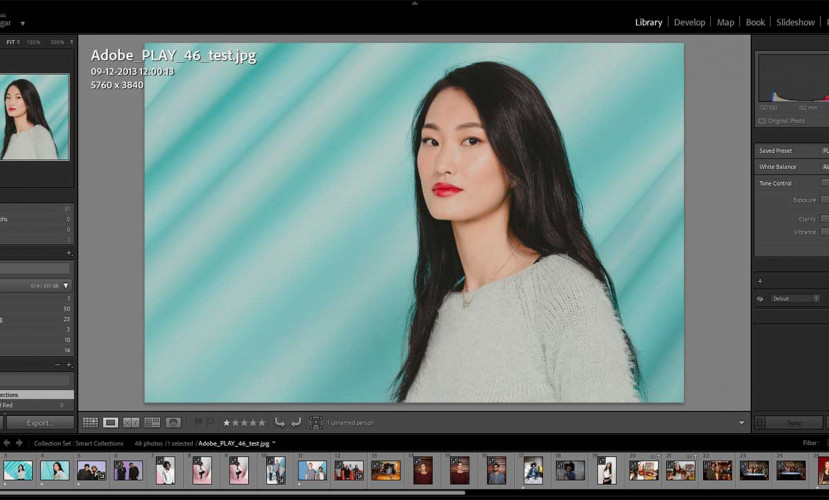Open the White Balance dropdown
829x500 pixels.
pos(824,167)
